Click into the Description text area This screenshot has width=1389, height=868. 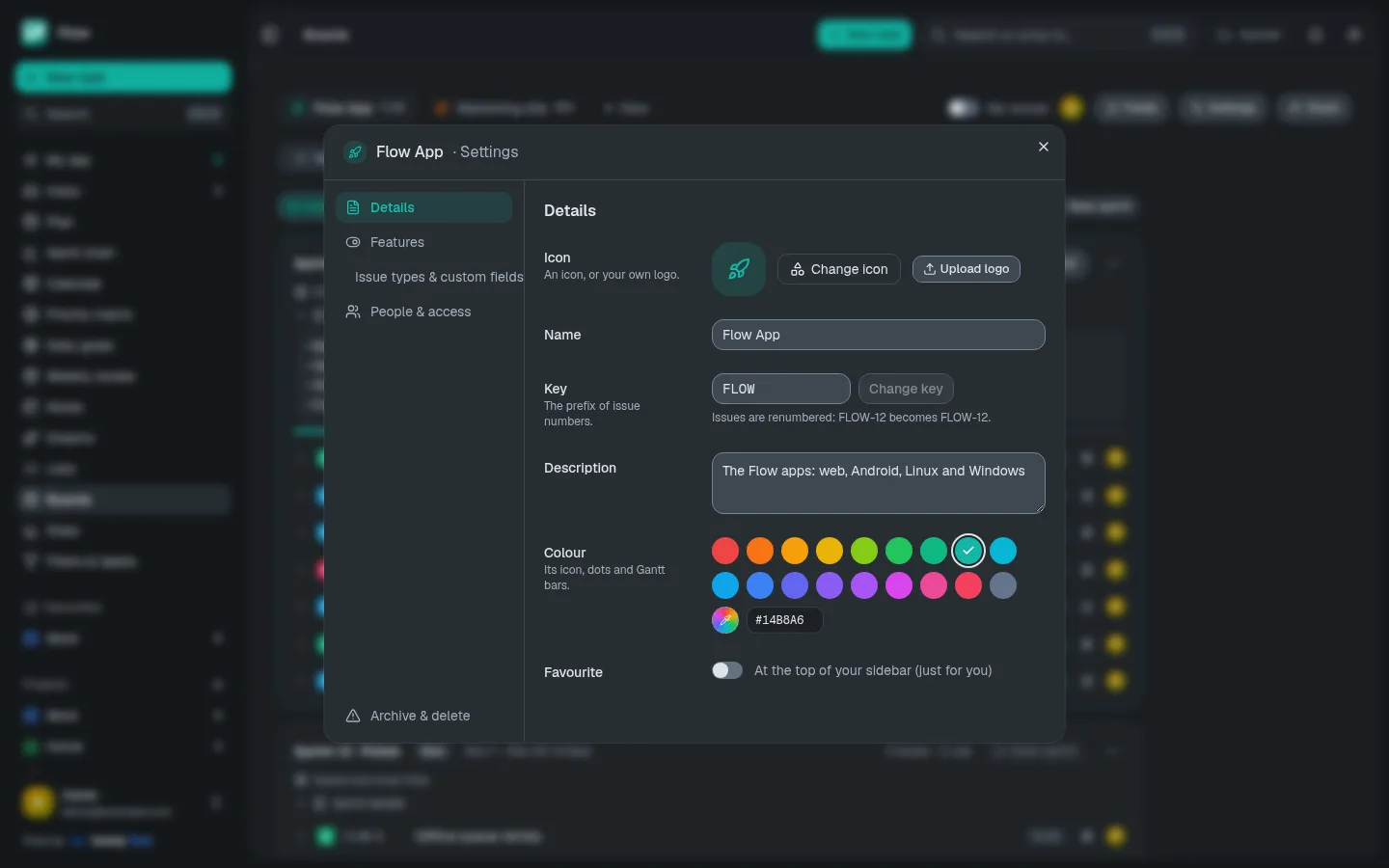click(879, 483)
